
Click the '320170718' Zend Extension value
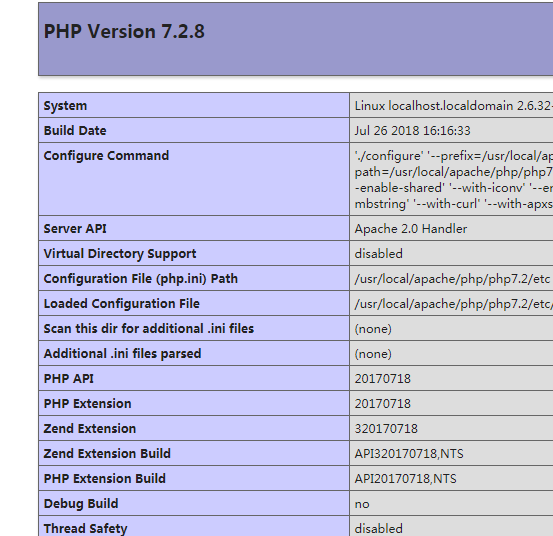[386, 429]
